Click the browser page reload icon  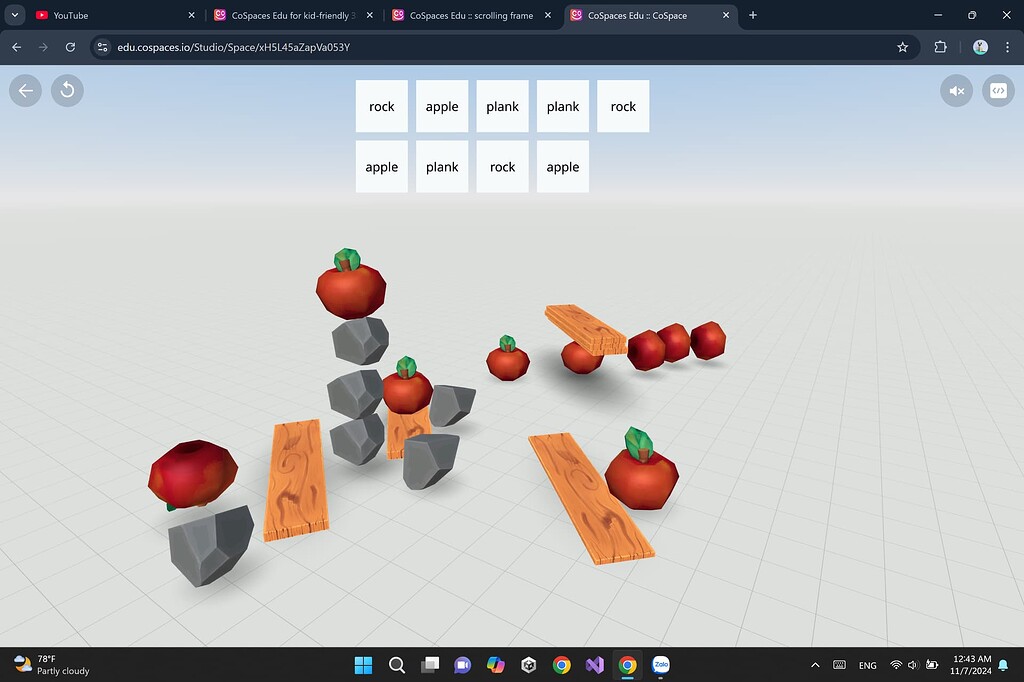tap(70, 47)
